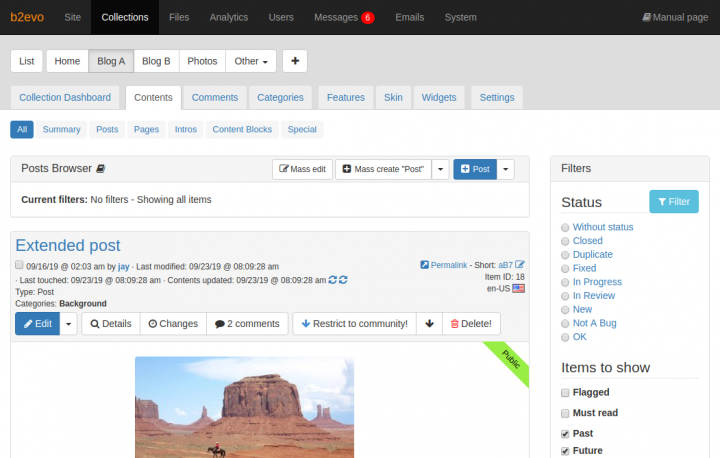Image resolution: width=720 pixels, height=458 pixels.
Task: Click the plus icon to add new collection
Action: coord(294,61)
